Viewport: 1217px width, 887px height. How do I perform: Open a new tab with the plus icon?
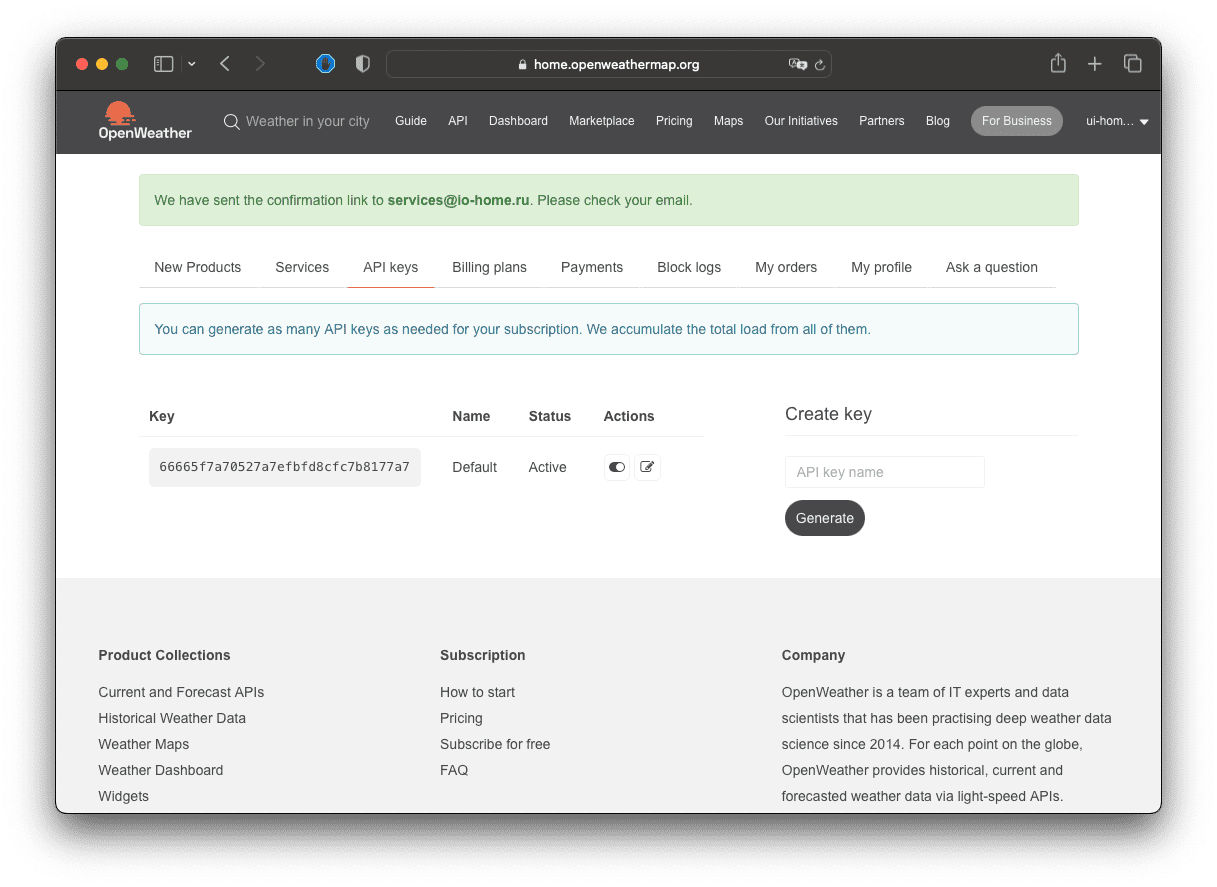coord(1095,64)
